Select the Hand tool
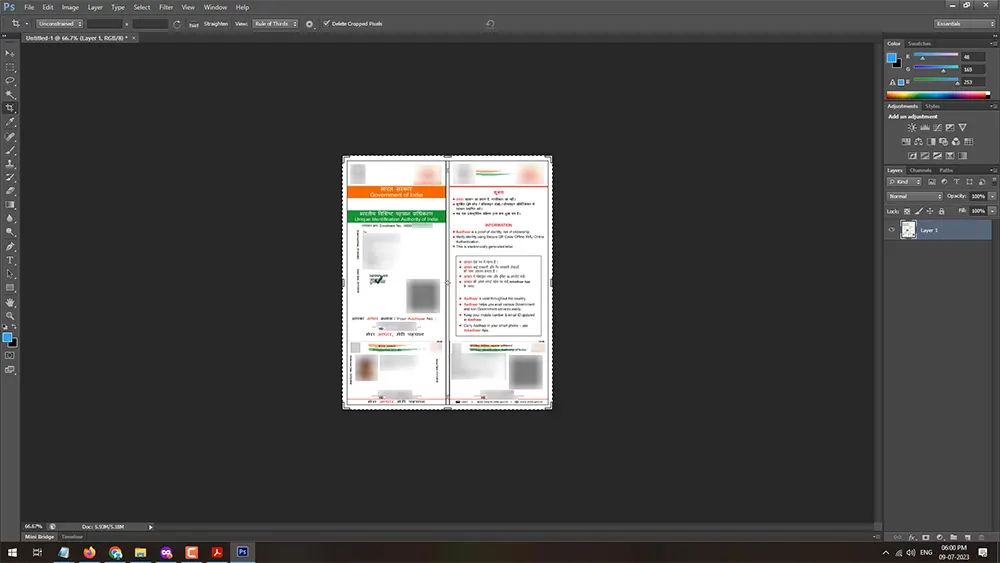 (10, 302)
